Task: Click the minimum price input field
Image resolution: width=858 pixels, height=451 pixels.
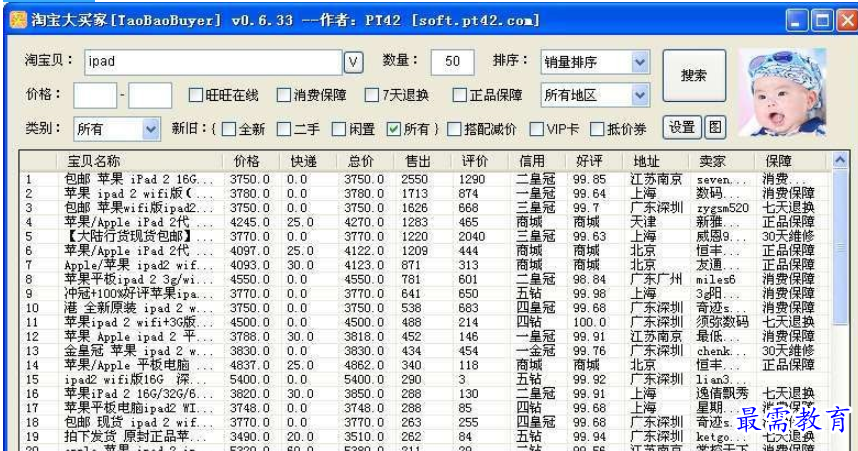Action: point(95,95)
